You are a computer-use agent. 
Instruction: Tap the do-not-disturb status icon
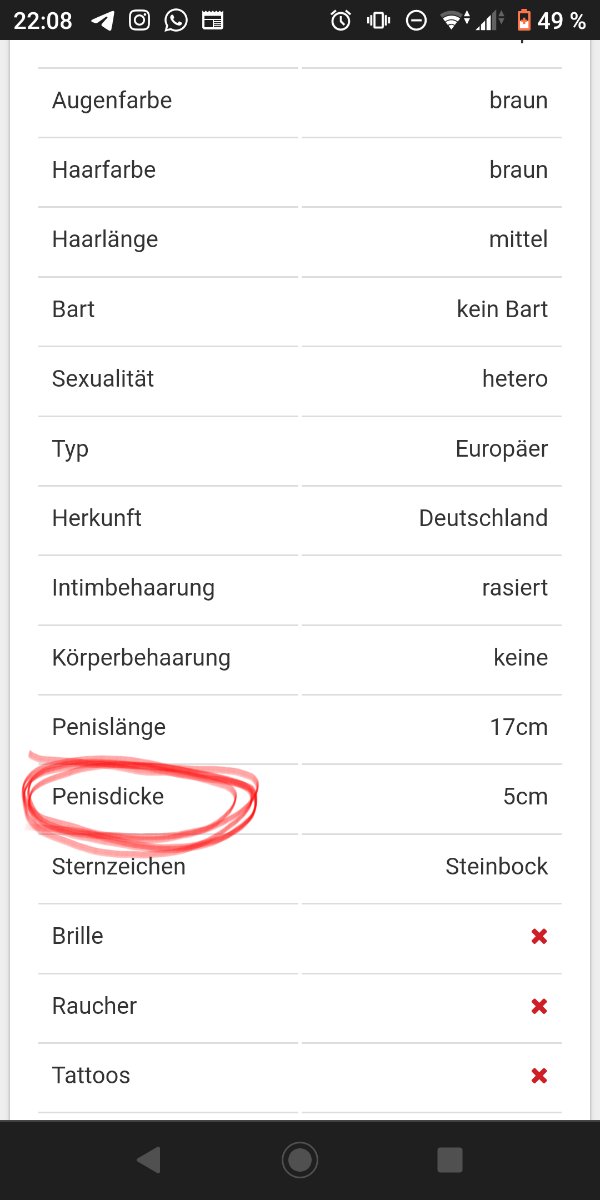tap(415, 20)
